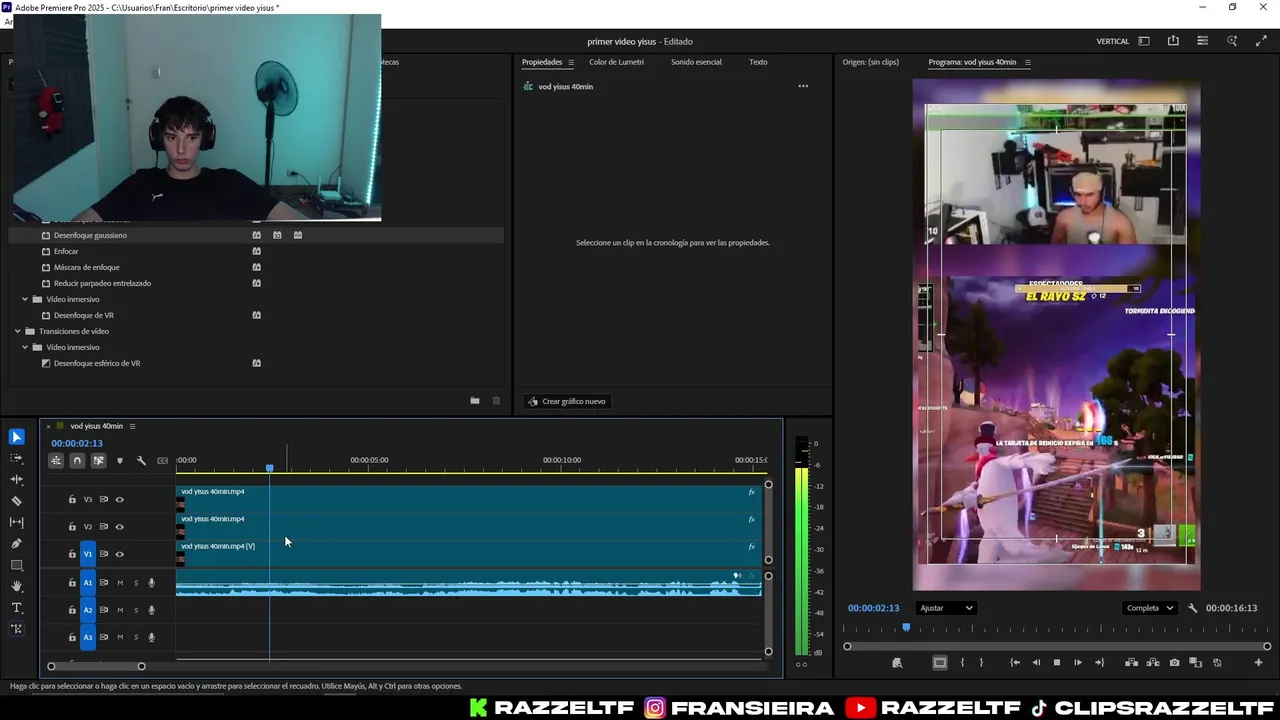Open the workspaces panel icon in header
Screen dimensions: 1280x720
click(1144, 41)
